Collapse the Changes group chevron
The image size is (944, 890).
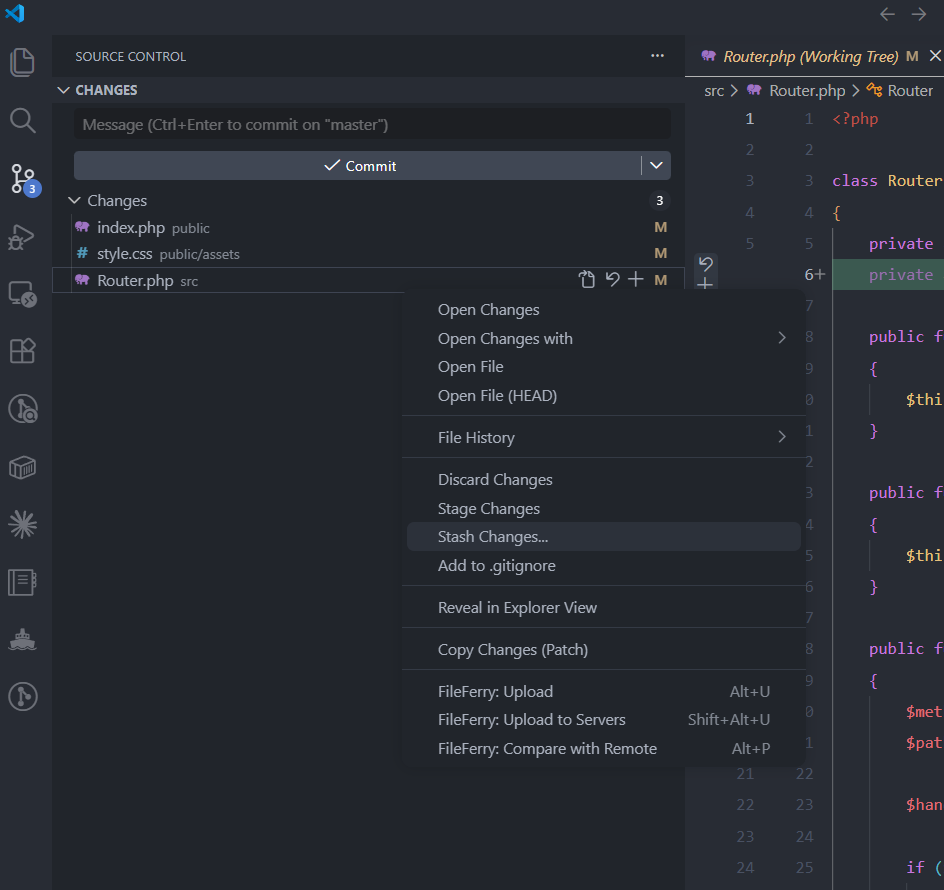tap(75, 200)
